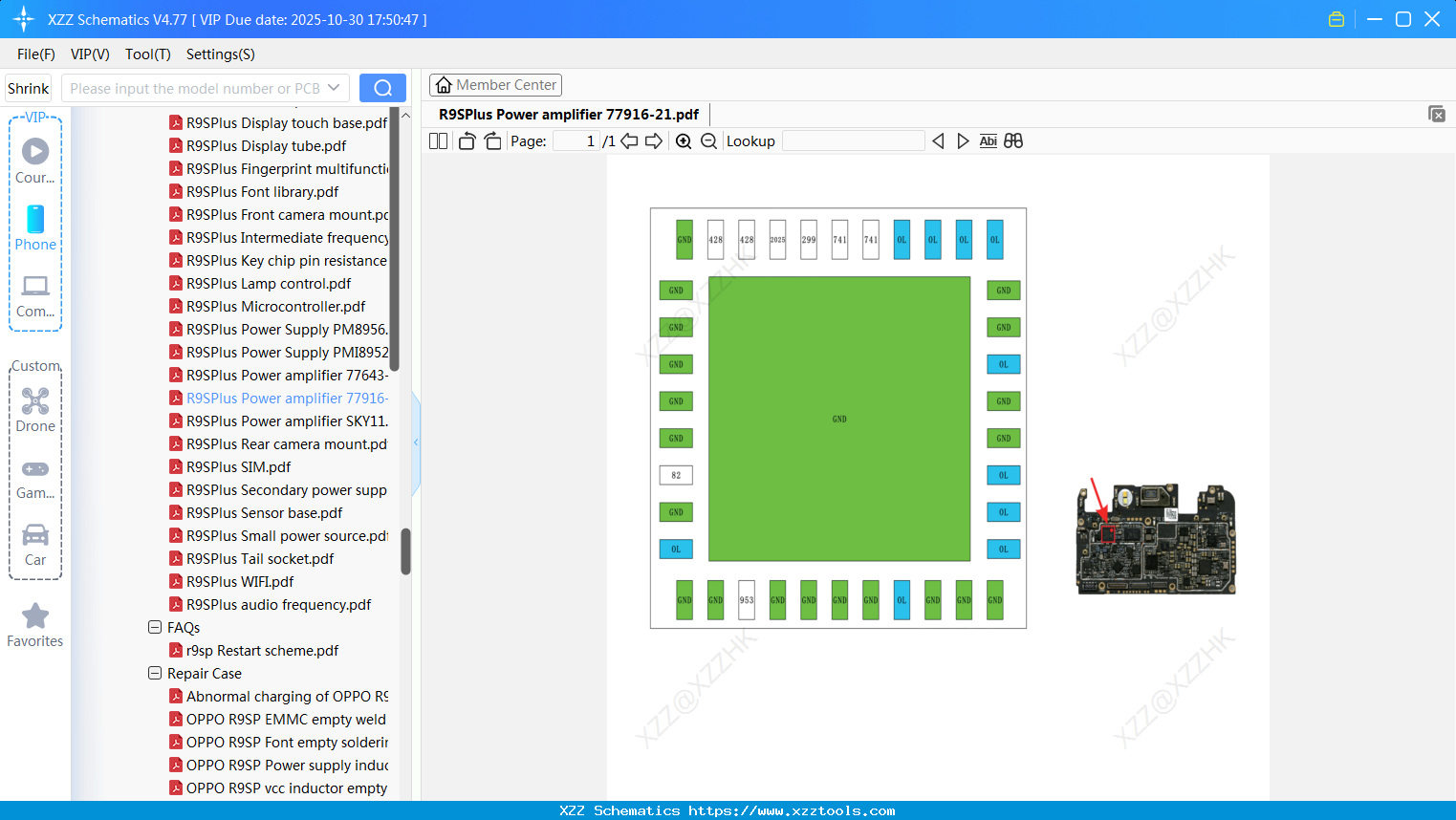This screenshot has width=1456, height=820.
Task: Go to next page arrow
Action: click(654, 141)
